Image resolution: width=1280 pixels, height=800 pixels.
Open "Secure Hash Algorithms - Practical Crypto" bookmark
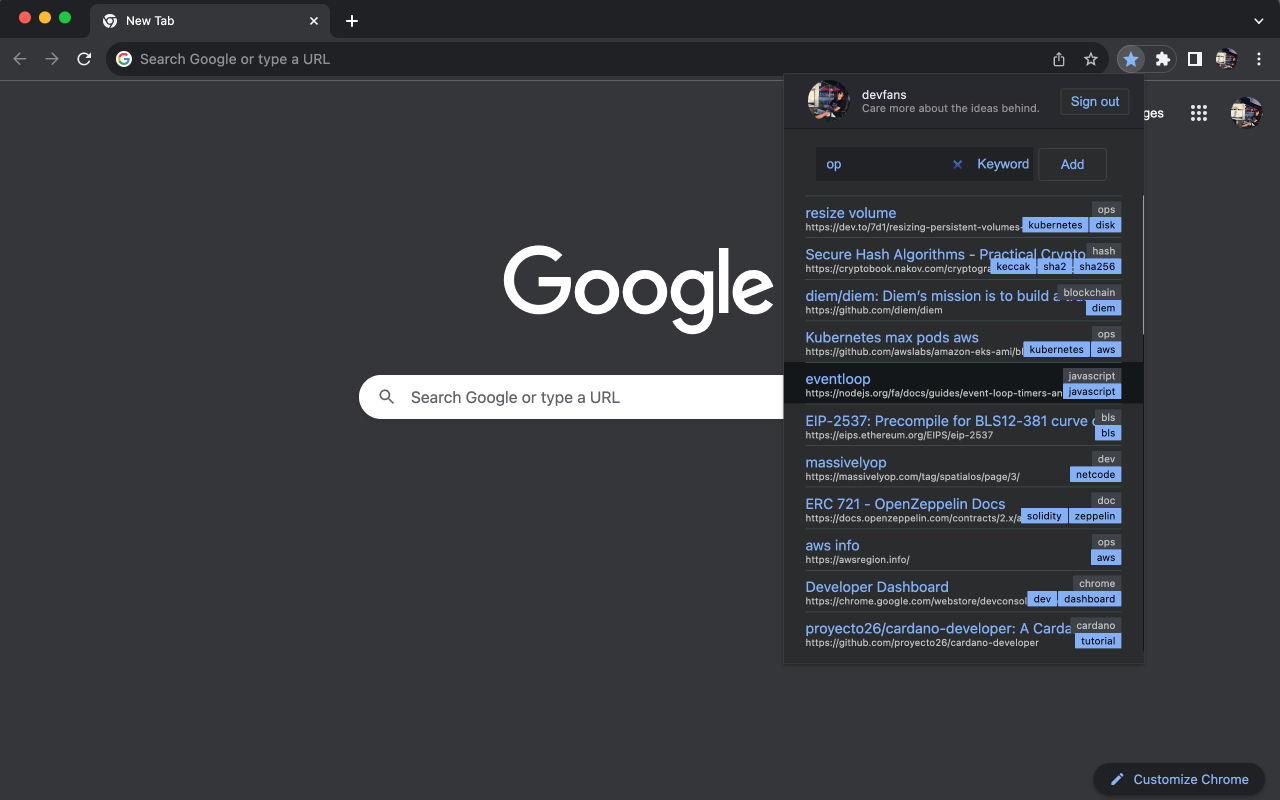[x=945, y=254]
